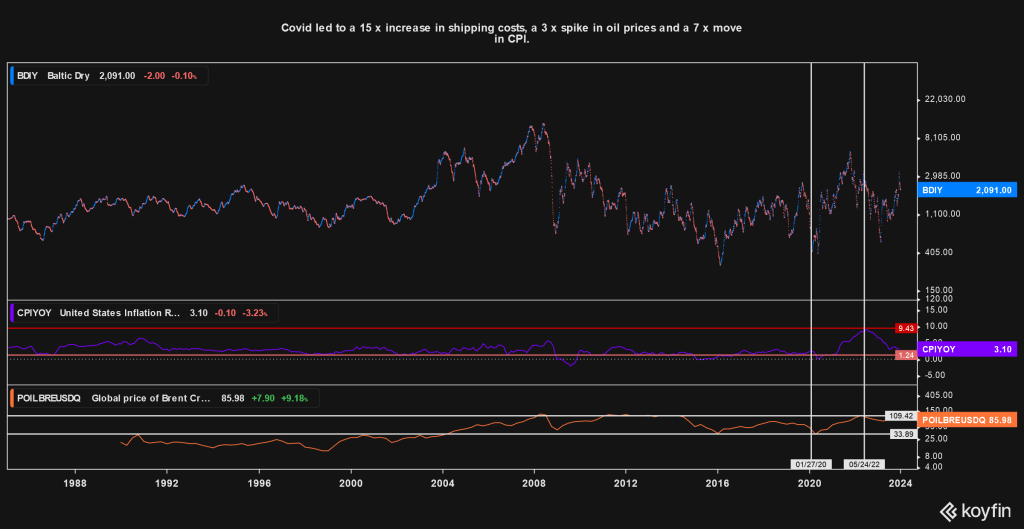Click the 109.42 Brent price level label

pos(901,414)
